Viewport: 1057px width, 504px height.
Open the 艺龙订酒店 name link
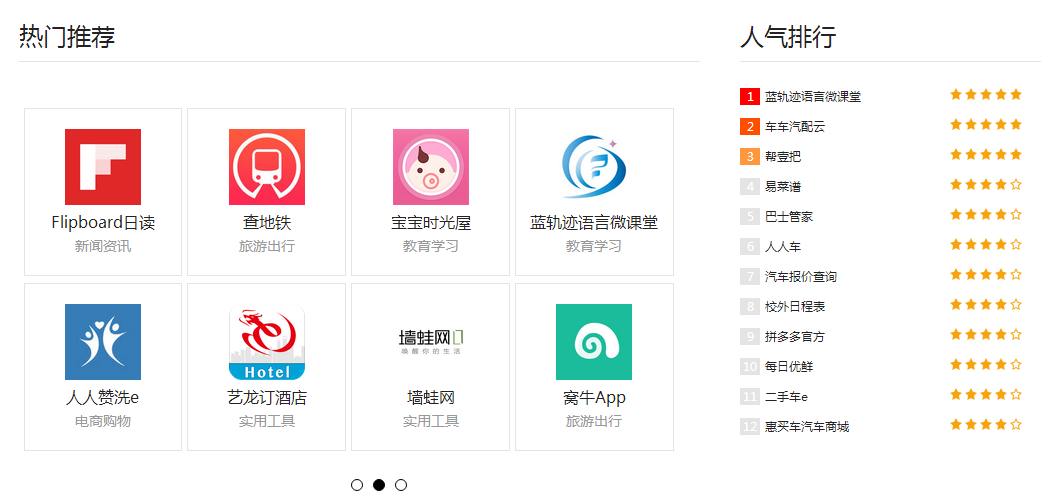pyautogui.click(x=267, y=398)
